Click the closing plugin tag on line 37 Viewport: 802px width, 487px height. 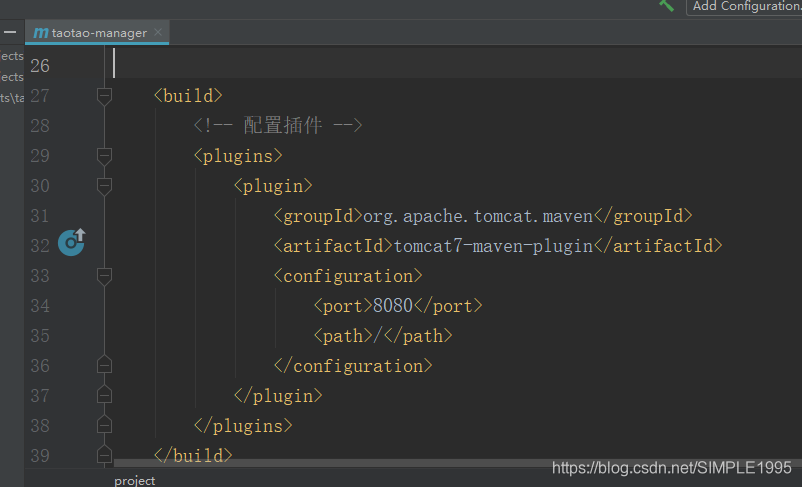coord(278,395)
